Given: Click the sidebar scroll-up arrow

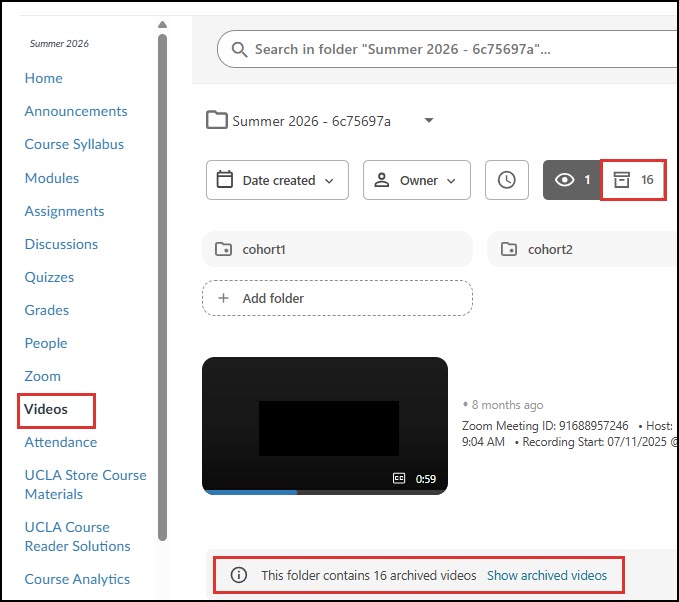Looking at the screenshot, I should (162, 25).
